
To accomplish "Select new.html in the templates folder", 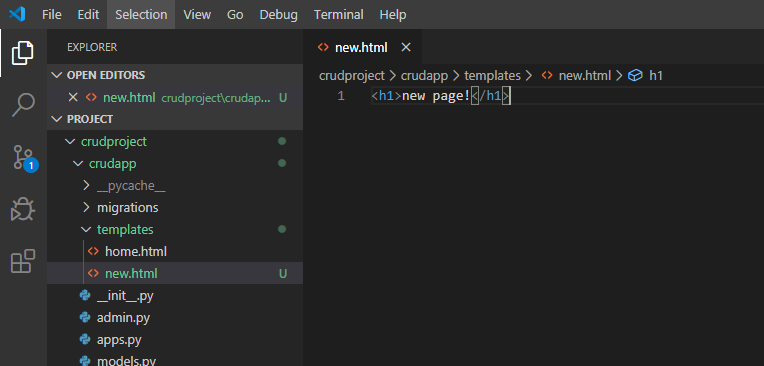I will point(131,273).
